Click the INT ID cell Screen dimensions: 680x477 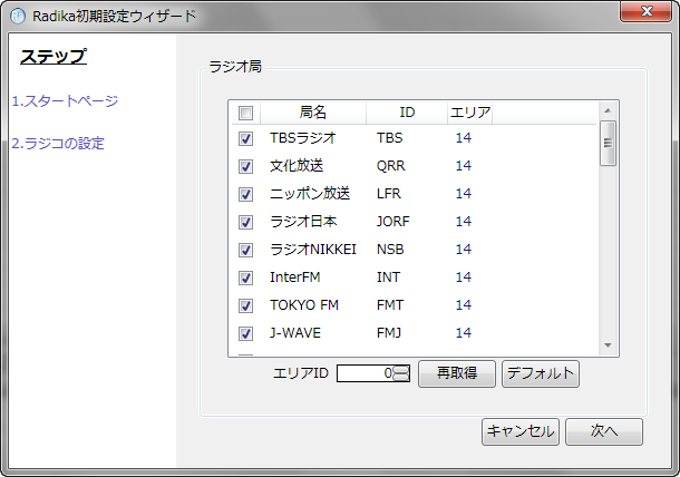point(388,277)
